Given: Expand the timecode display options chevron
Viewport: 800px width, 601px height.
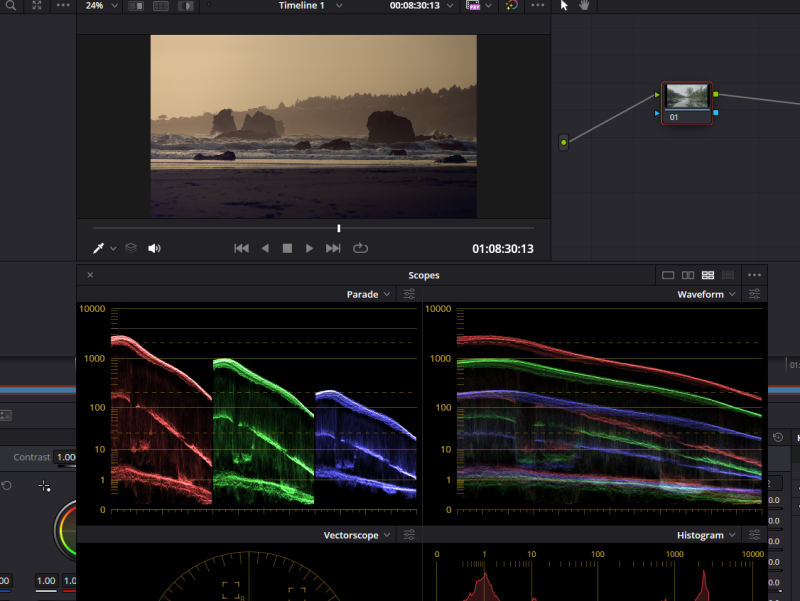Looking at the screenshot, I should (449, 6).
